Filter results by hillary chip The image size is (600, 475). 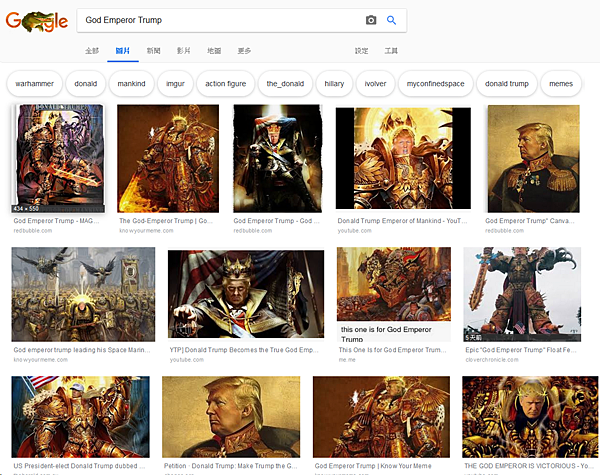[334, 83]
